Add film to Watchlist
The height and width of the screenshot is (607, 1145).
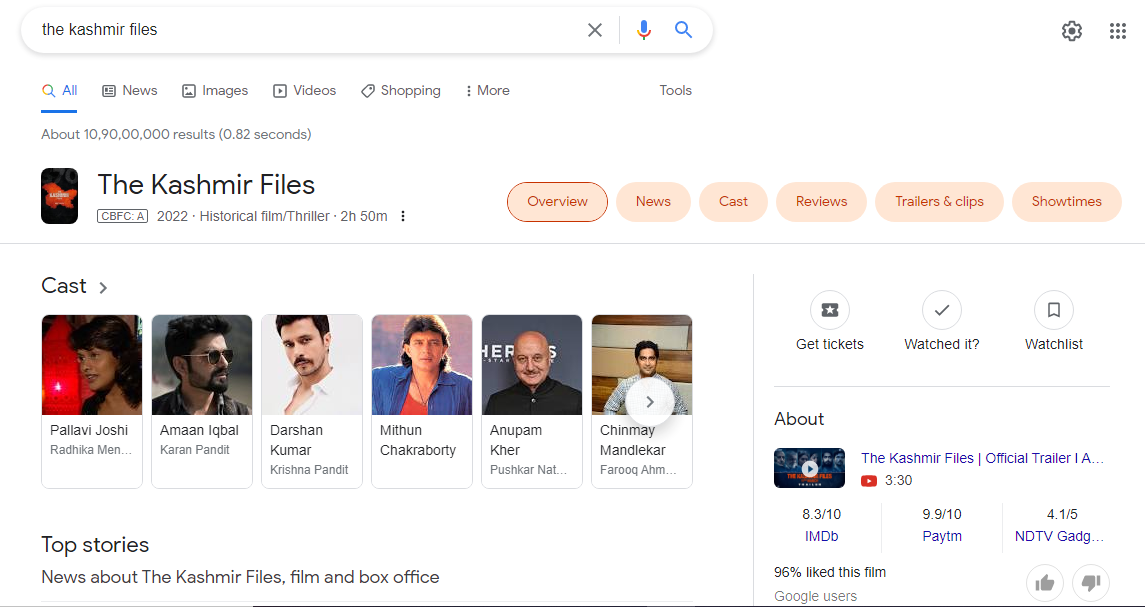coord(1054,310)
